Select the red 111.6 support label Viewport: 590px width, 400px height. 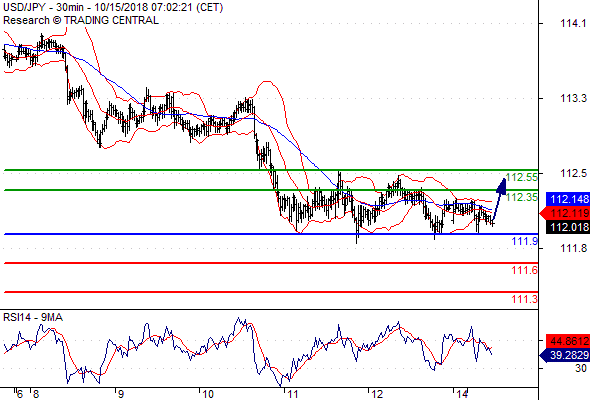[x=525, y=270]
